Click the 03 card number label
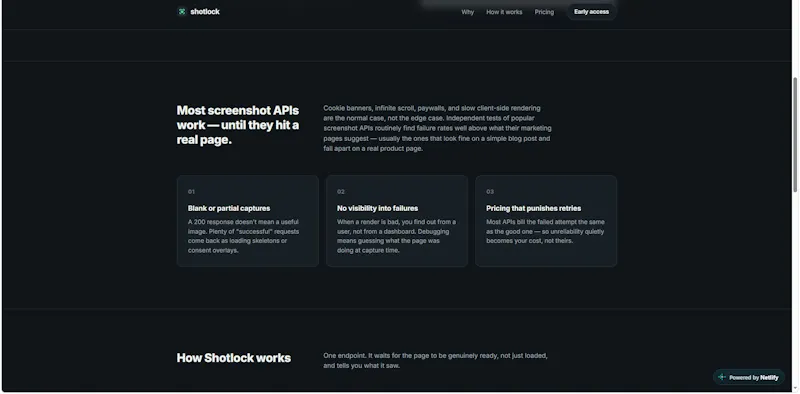Screen dimensions: 800x394 coord(490,192)
